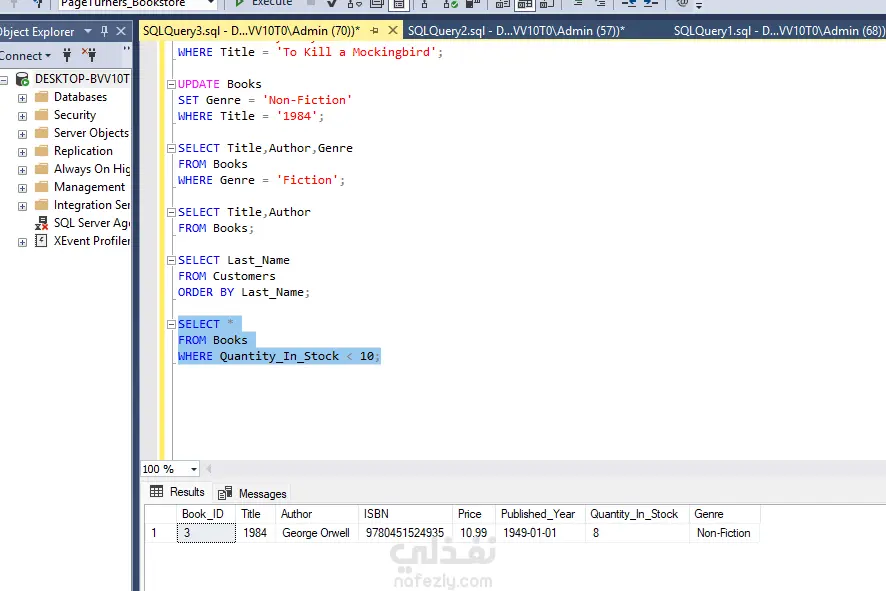Select the DESKTOP-BVV10T server icon
The width and height of the screenshot is (886, 591).
pos(22,79)
